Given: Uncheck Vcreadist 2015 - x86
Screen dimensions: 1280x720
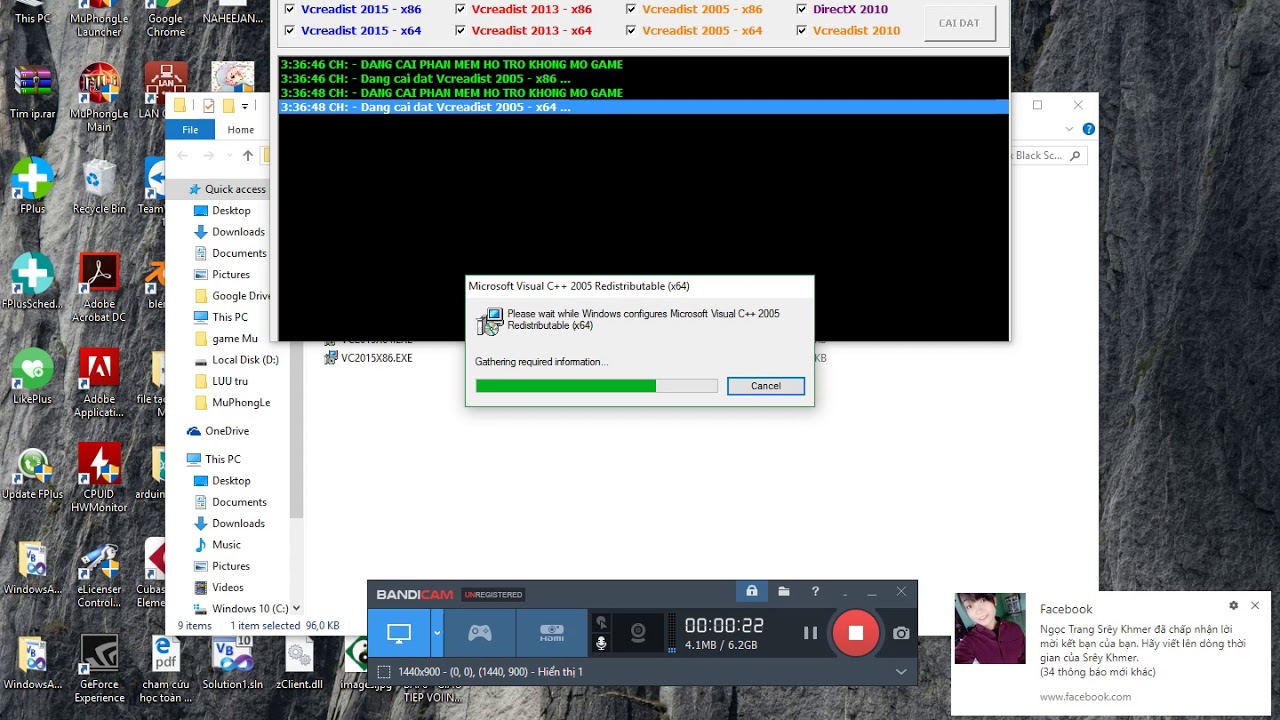Looking at the screenshot, I should point(290,9).
